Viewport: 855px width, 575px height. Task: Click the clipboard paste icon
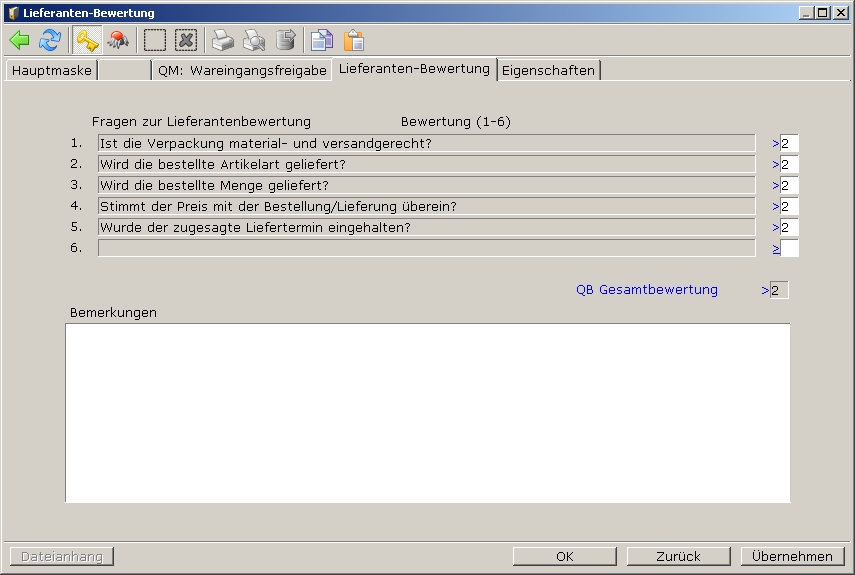pos(354,40)
